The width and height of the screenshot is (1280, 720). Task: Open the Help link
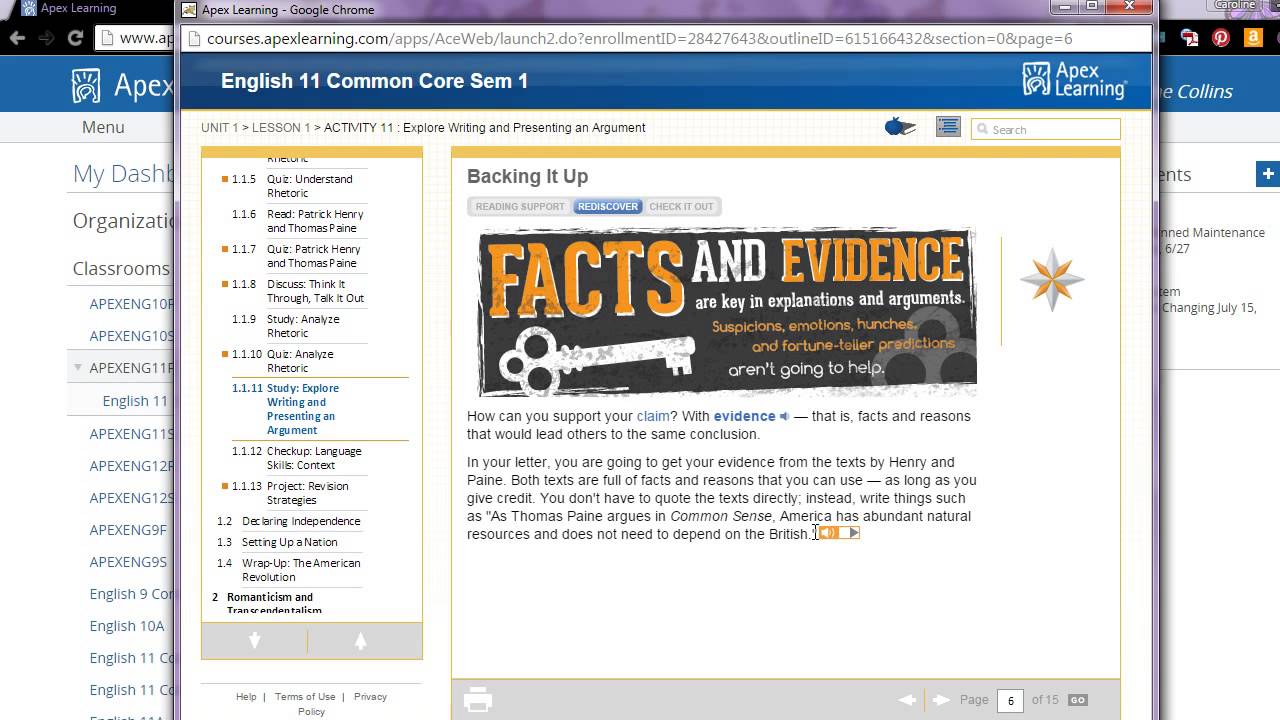[246, 697]
